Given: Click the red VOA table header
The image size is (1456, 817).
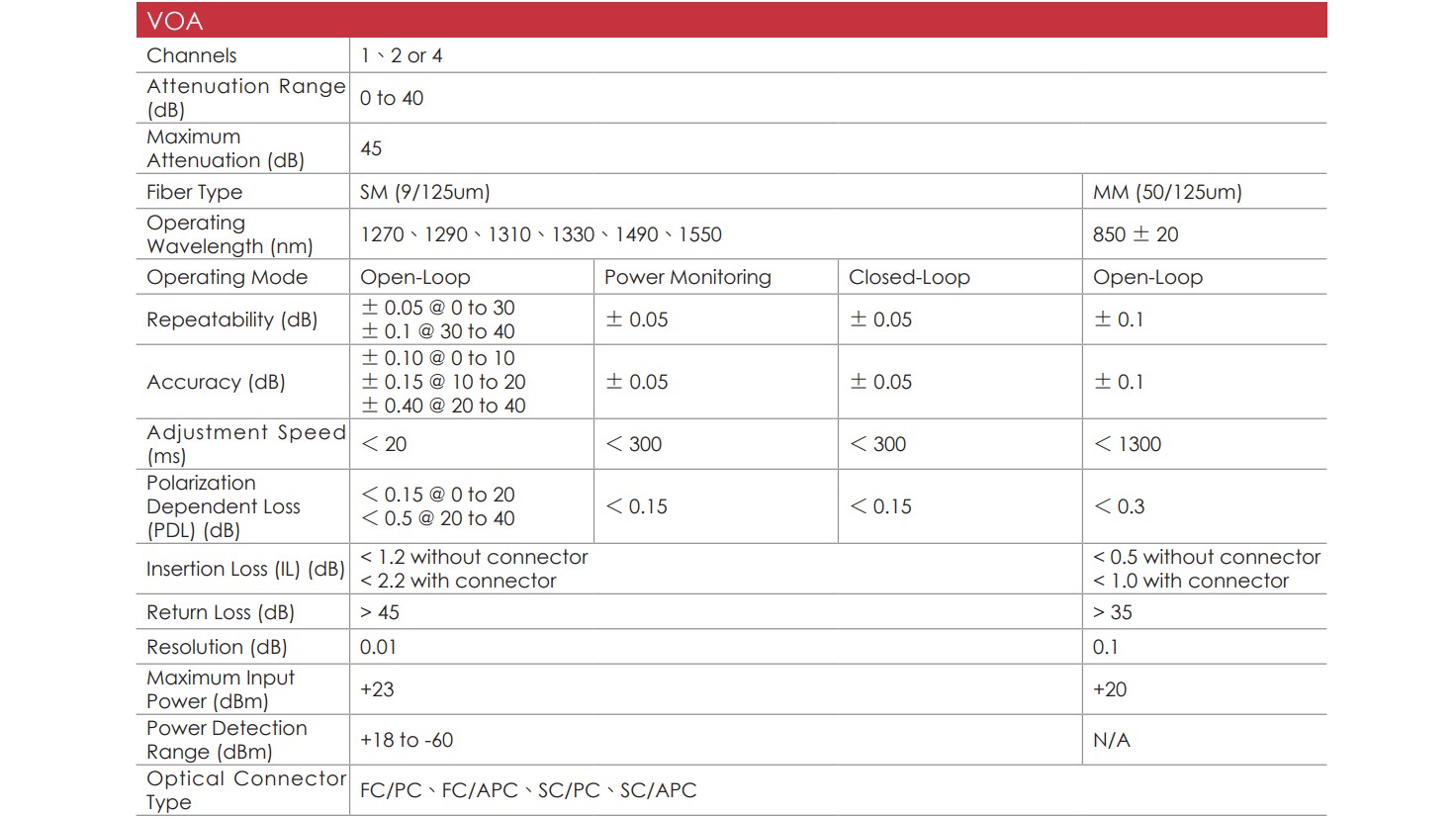Looking at the screenshot, I should tap(730, 21).
